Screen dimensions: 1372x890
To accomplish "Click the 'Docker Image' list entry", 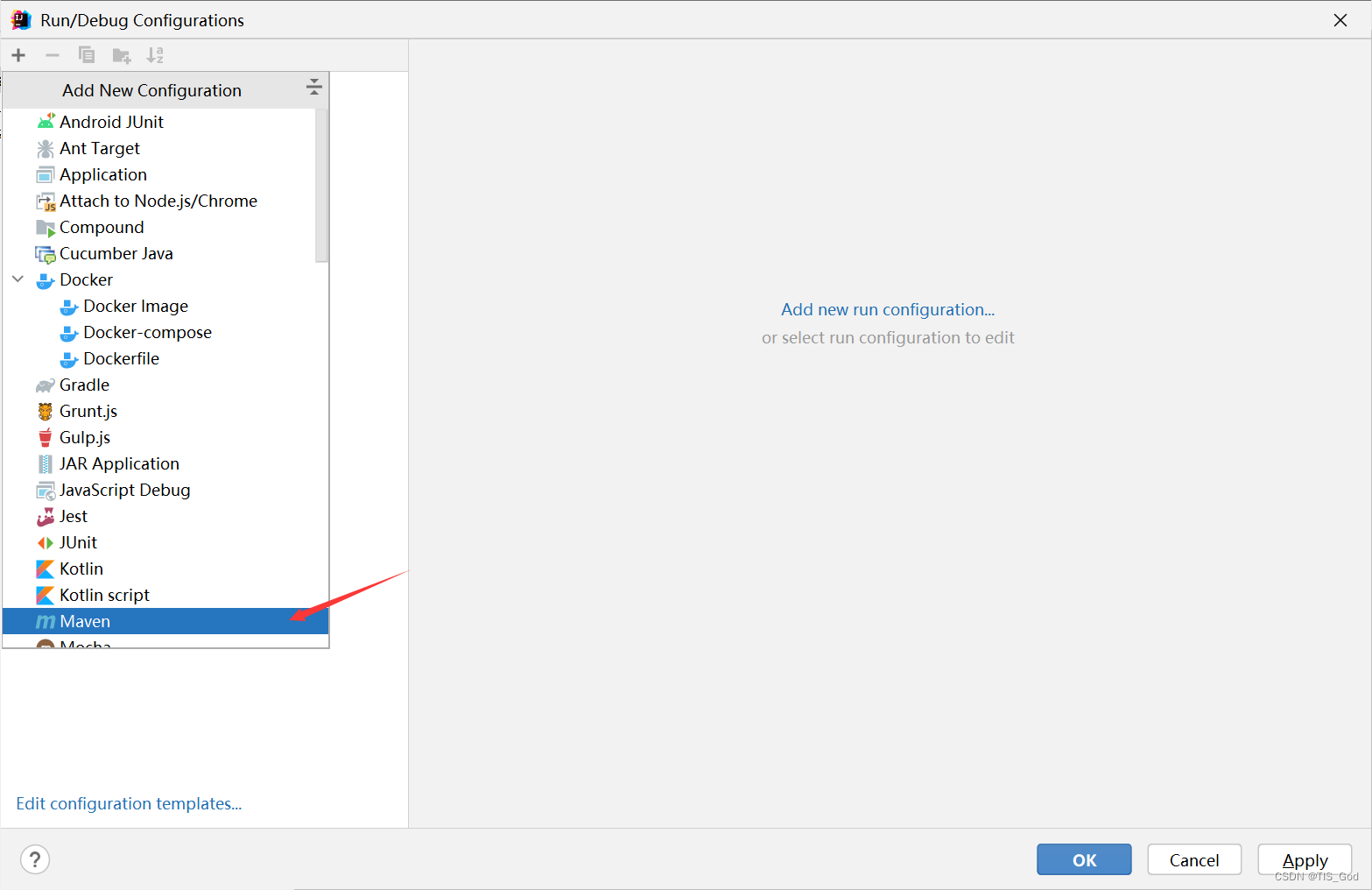I will (x=165, y=306).
